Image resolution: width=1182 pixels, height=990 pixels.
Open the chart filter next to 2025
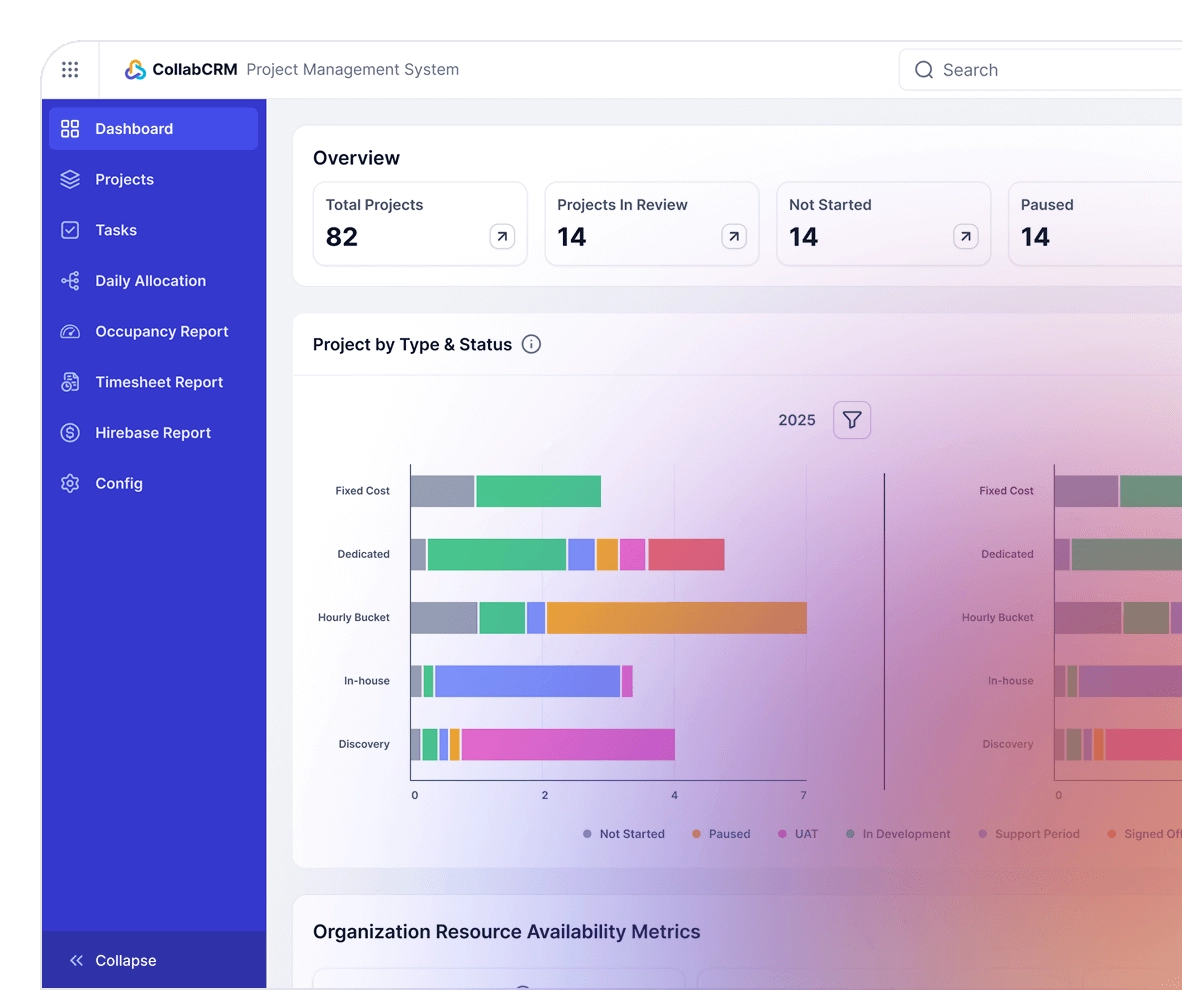pyautogui.click(x=851, y=420)
